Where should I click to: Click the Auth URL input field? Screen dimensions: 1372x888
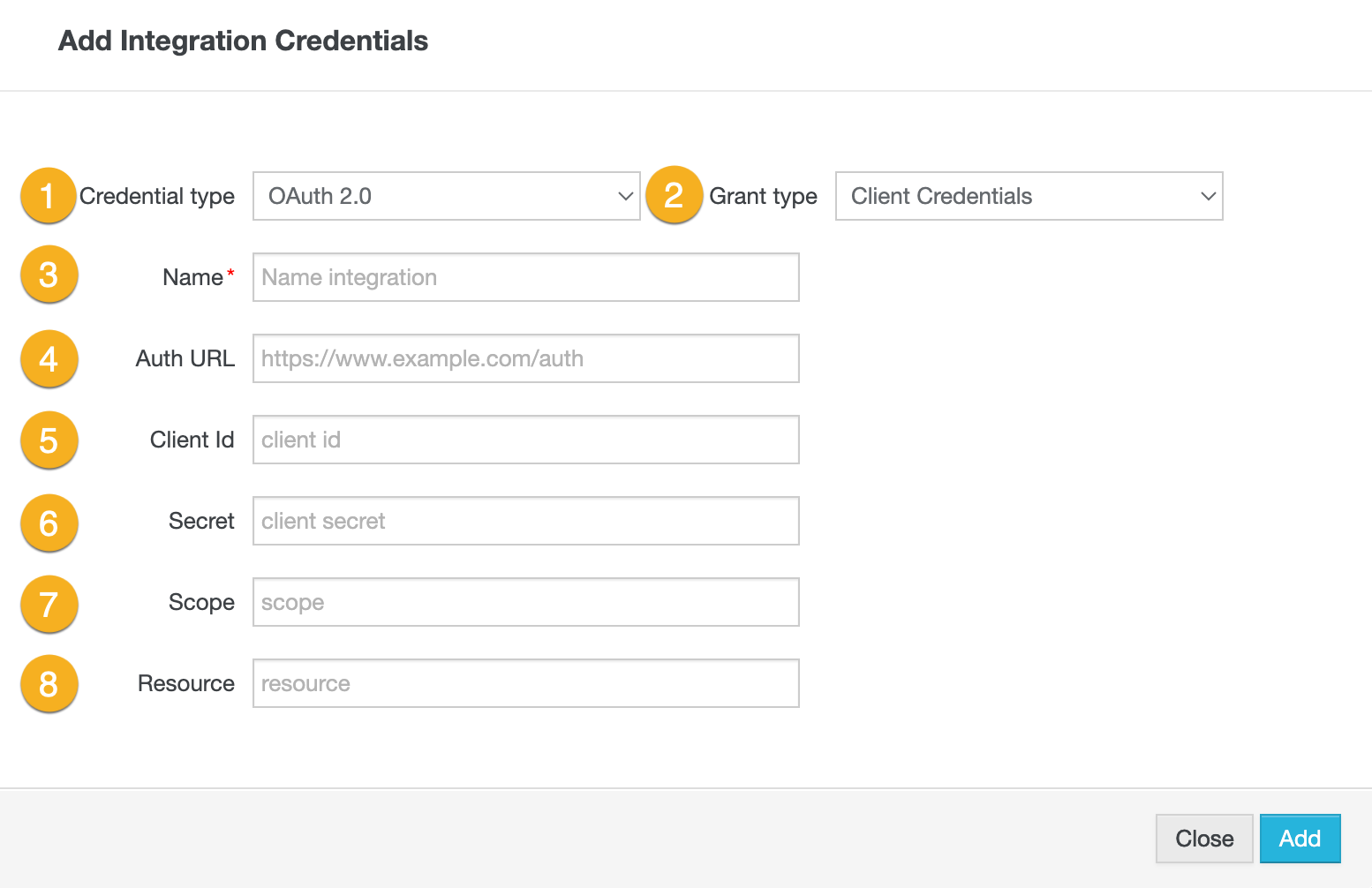pyautogui.click(x=525, y=358)
